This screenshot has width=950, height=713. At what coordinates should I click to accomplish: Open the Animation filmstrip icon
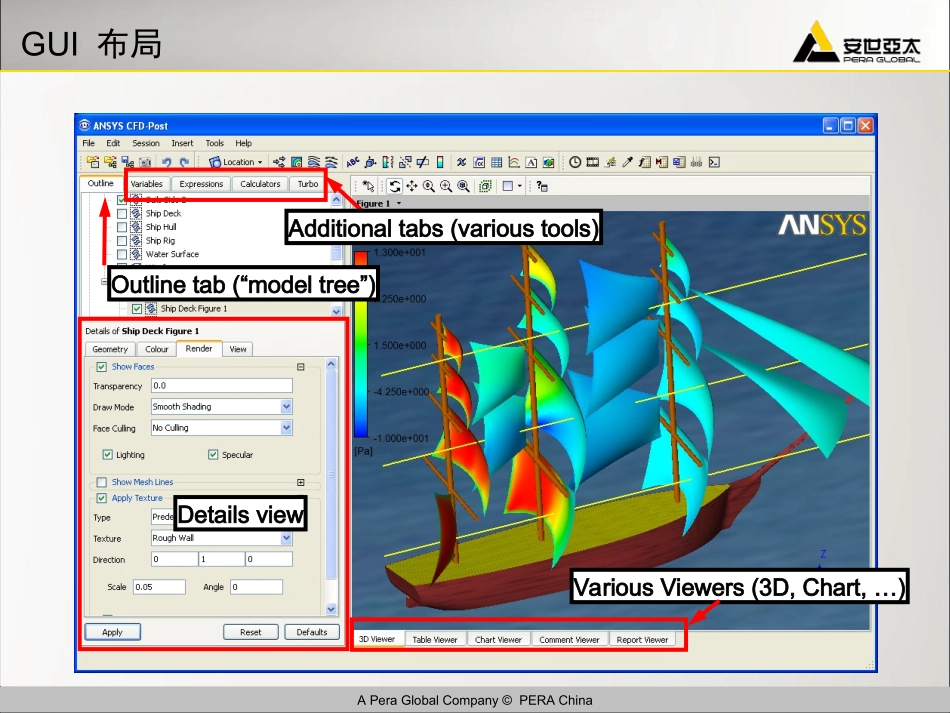(593, 162)
